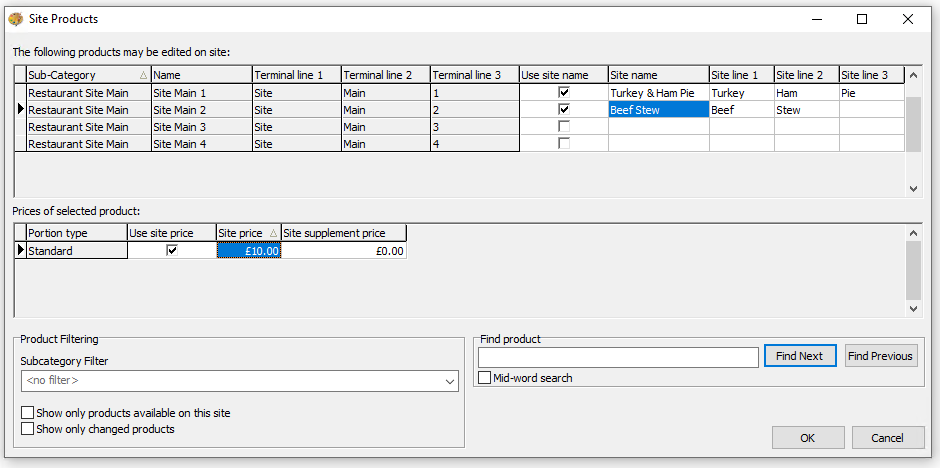Check Show only products available on this site
This screenshot has width=940, height=468.
pos(27,413)
